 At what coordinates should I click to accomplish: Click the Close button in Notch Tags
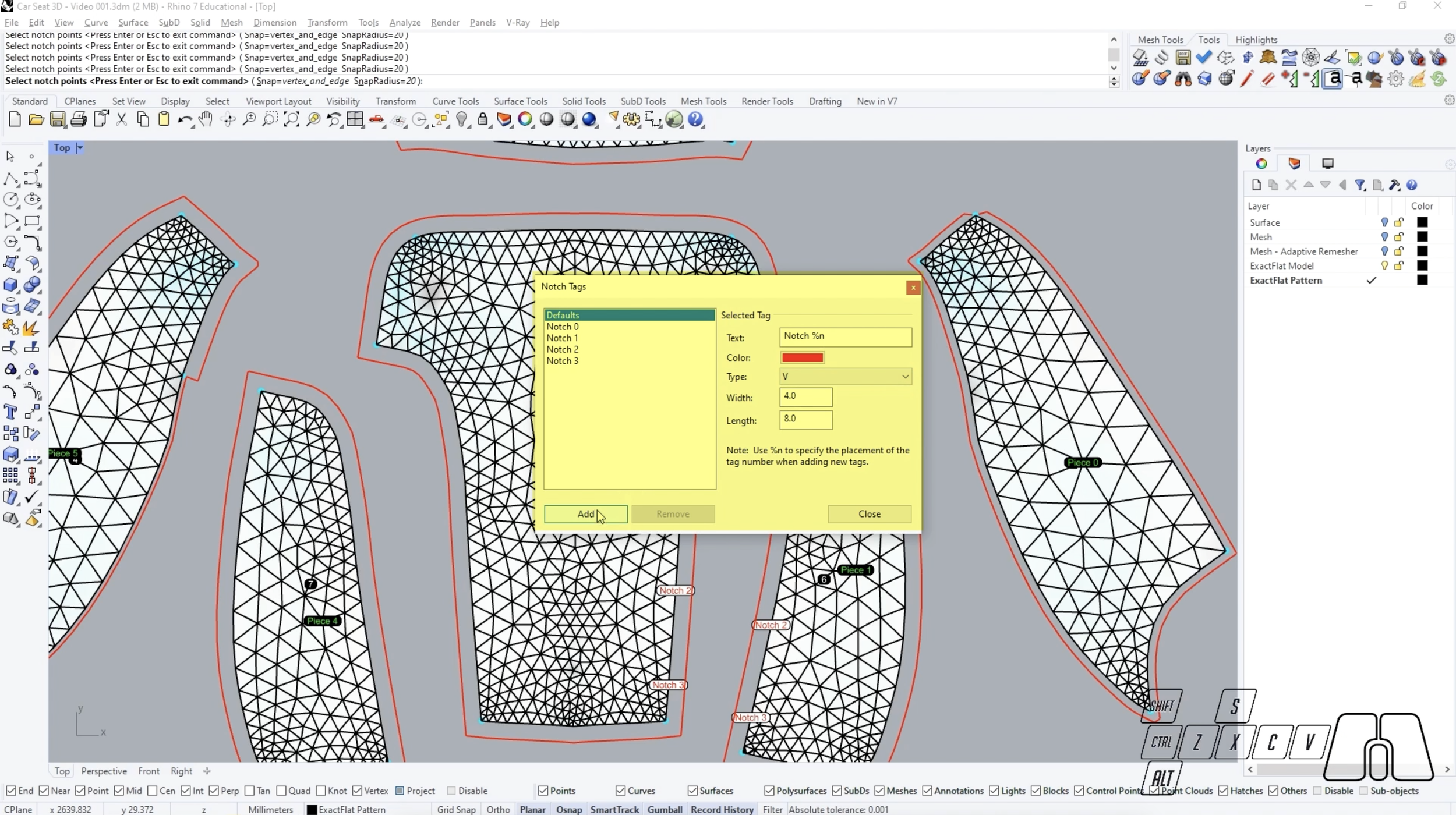pos(869,514)
